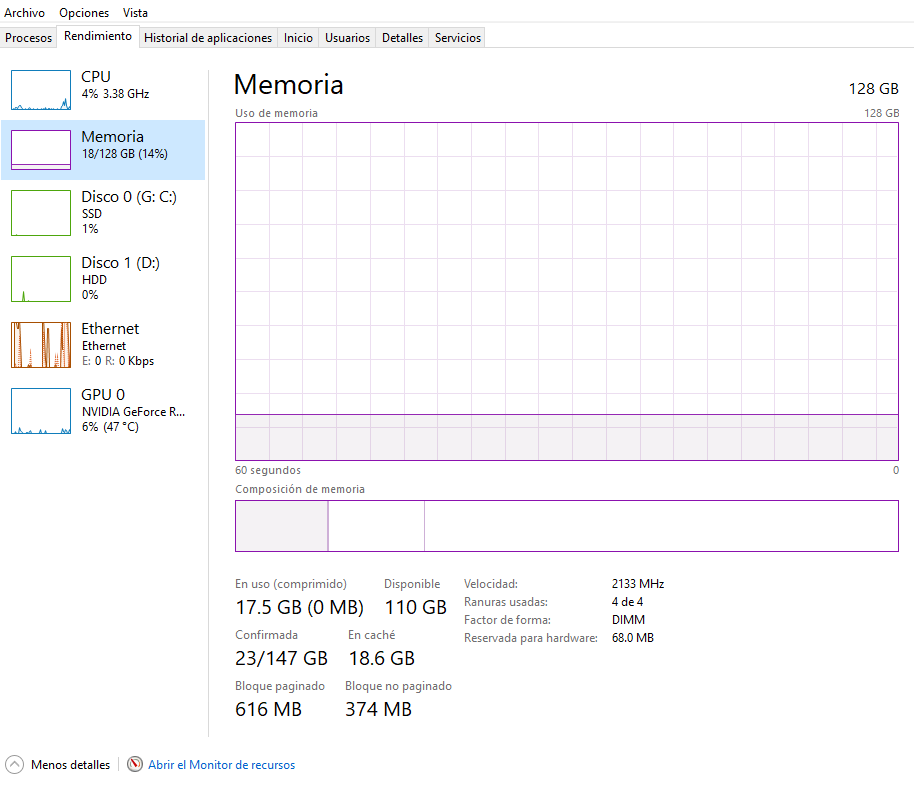Open Disco 1 (D:) HDD graph
Image resolution: width=914 pixels, height=785 pixels.
tap(41, 278)
